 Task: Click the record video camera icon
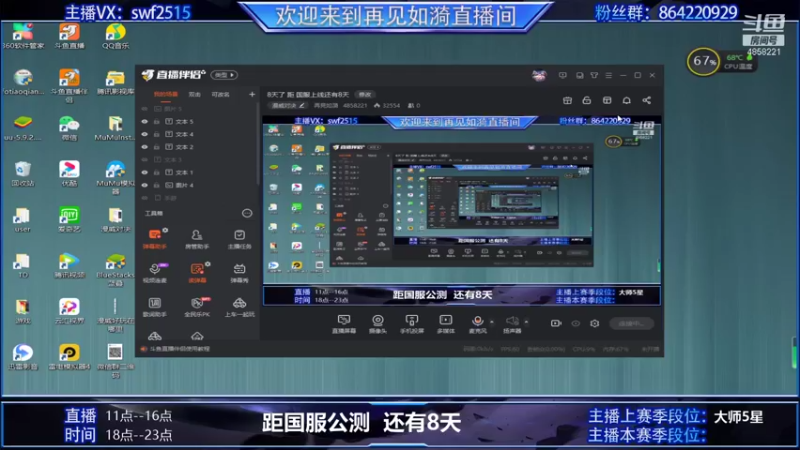pos(556,323)
